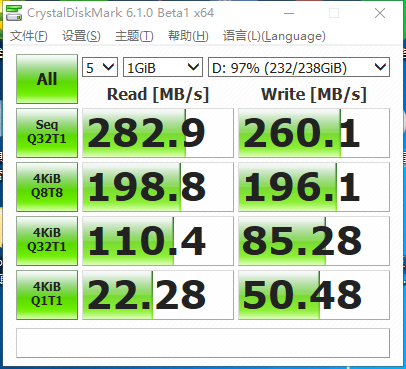The width and height of the screenshot is (406, 369).
Task: Open the 主题(T) menu
Action: tap(134, 36)
